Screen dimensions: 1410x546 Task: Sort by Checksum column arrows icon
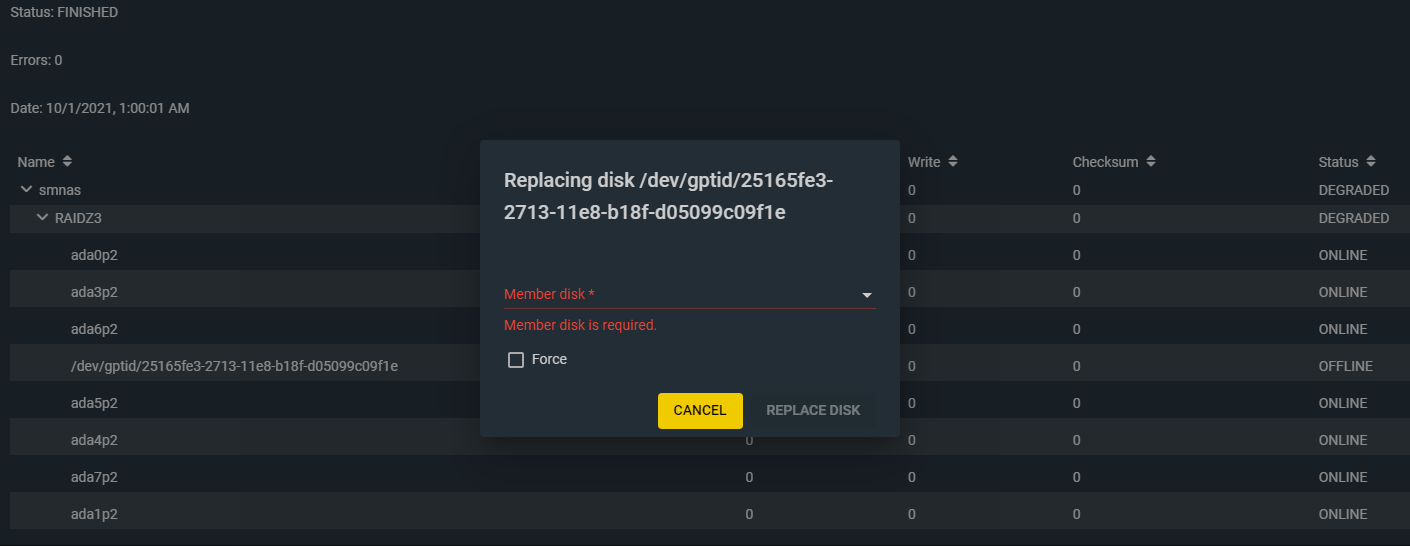point(1151,161)
